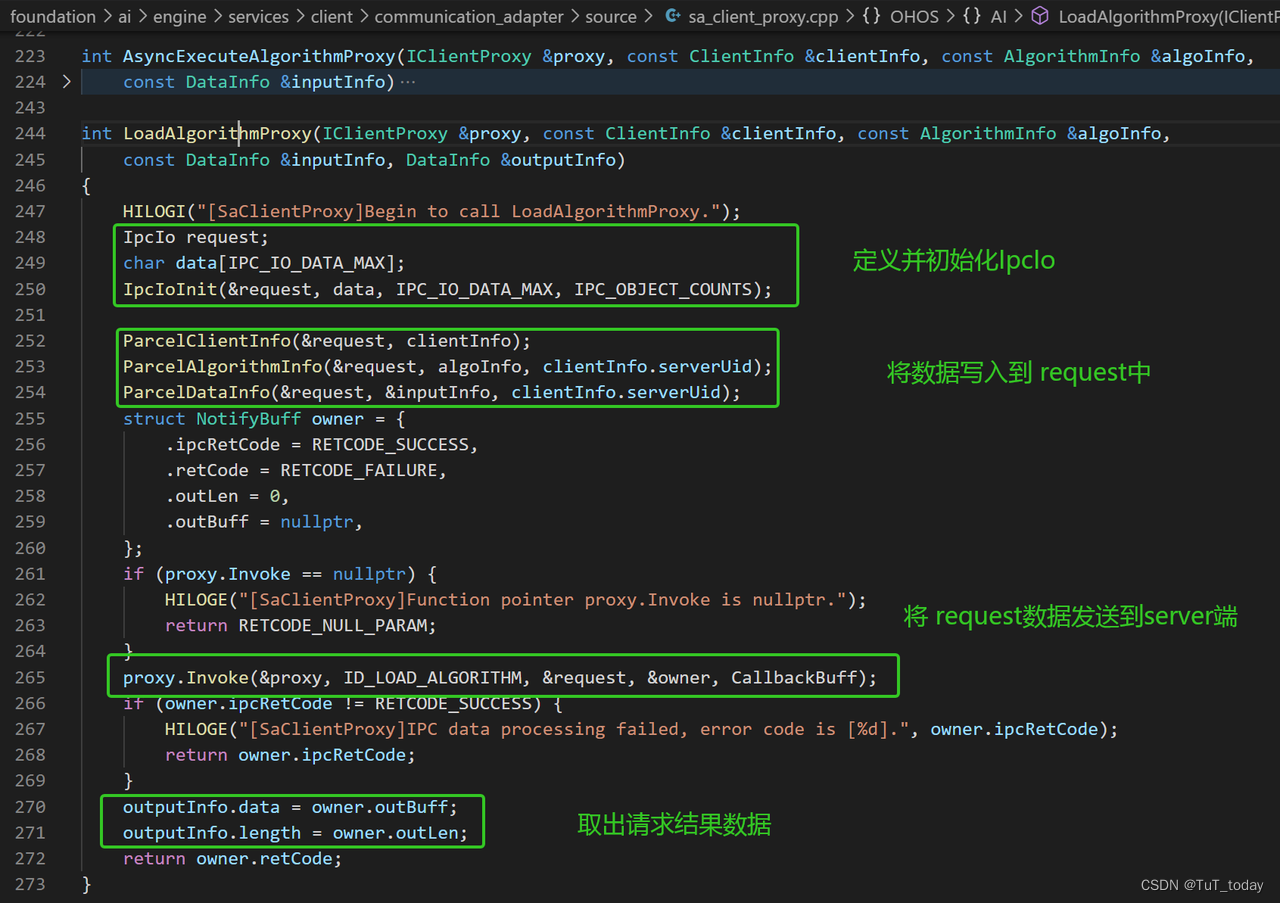The height and width of the screenshot is (903, 1280).
Task: Click 'IpcIo request;' on line 248
Action: [196, 238]
